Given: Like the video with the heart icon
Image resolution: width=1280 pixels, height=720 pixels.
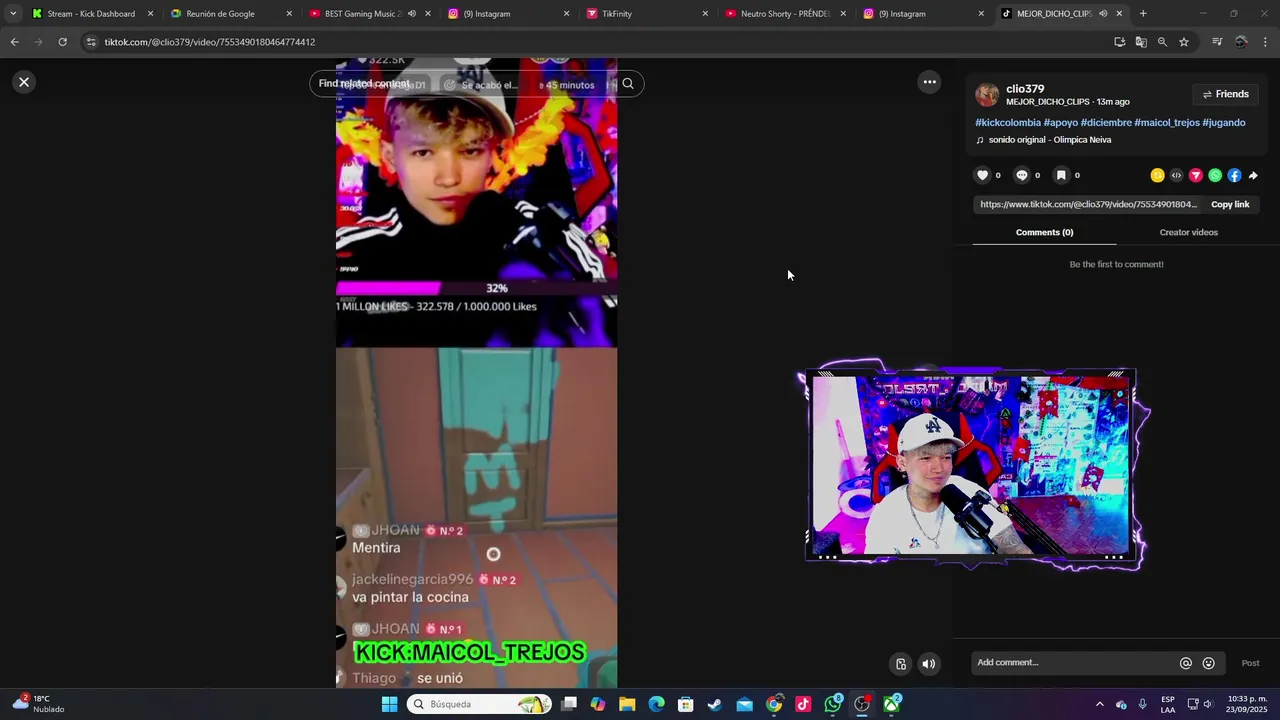Looking at the screenshot, I should 982,175.
